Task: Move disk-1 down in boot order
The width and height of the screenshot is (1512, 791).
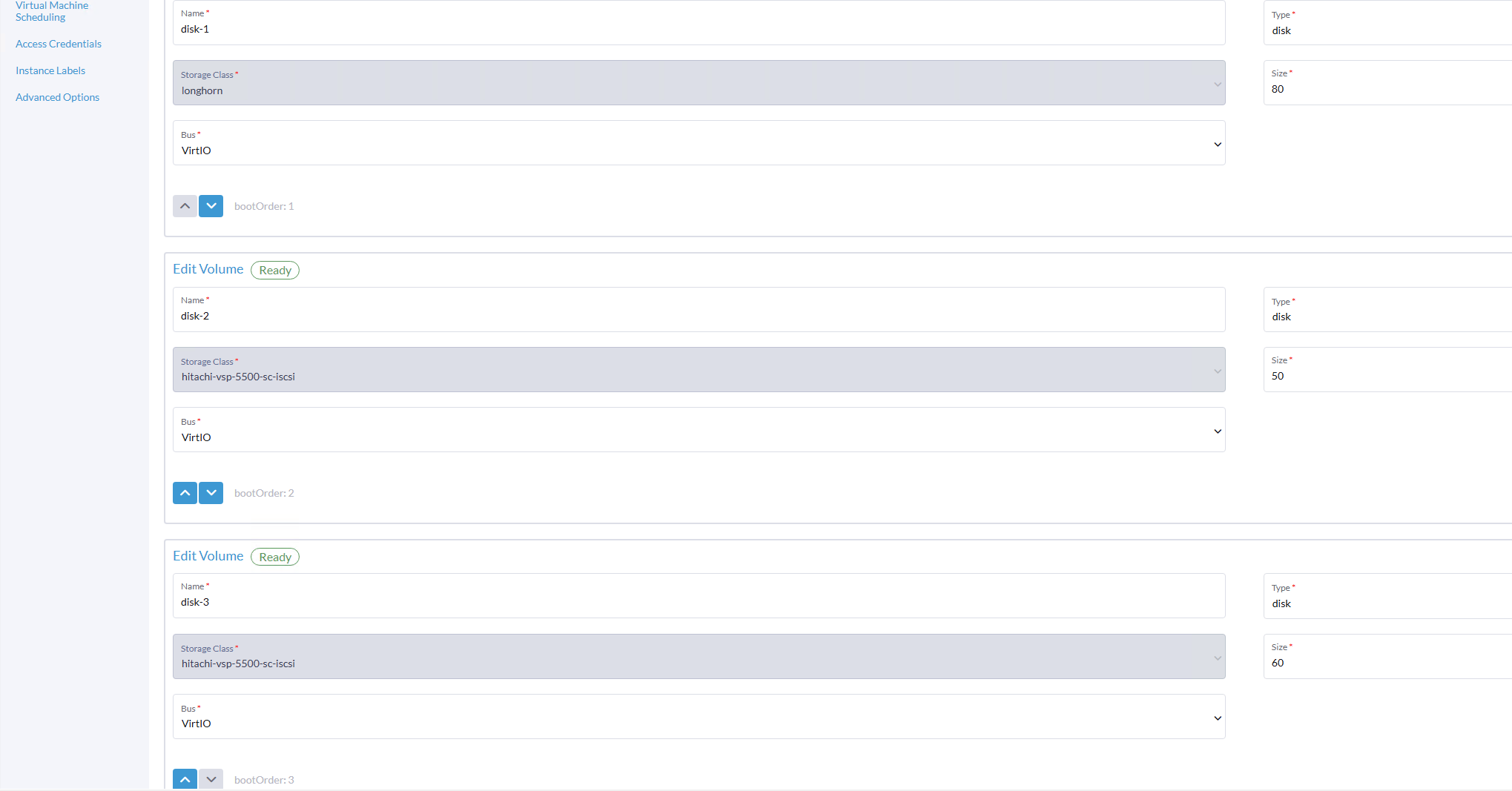Action: pyautogui.click(x=211, y=206)
